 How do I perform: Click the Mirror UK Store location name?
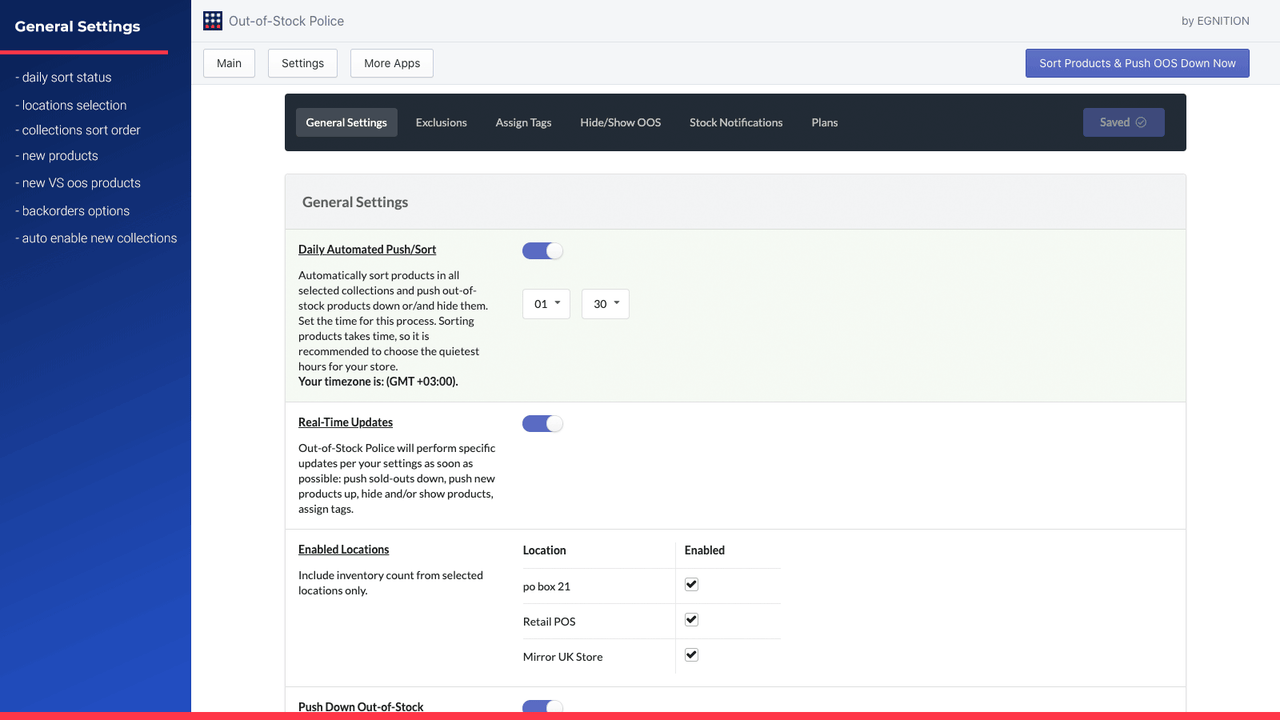coord(562,657)
